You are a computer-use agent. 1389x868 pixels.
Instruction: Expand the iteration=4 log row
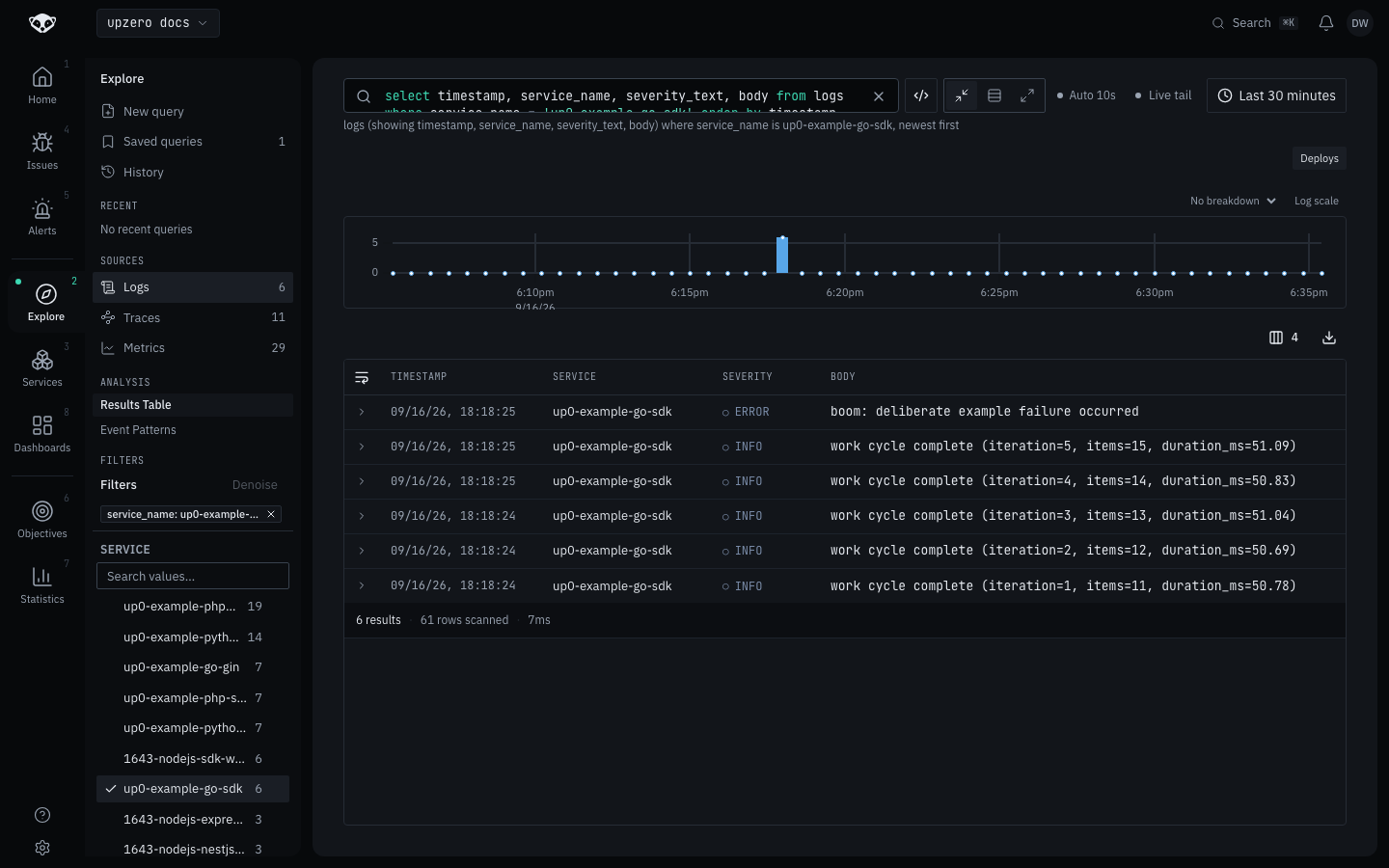coord(362,481)
